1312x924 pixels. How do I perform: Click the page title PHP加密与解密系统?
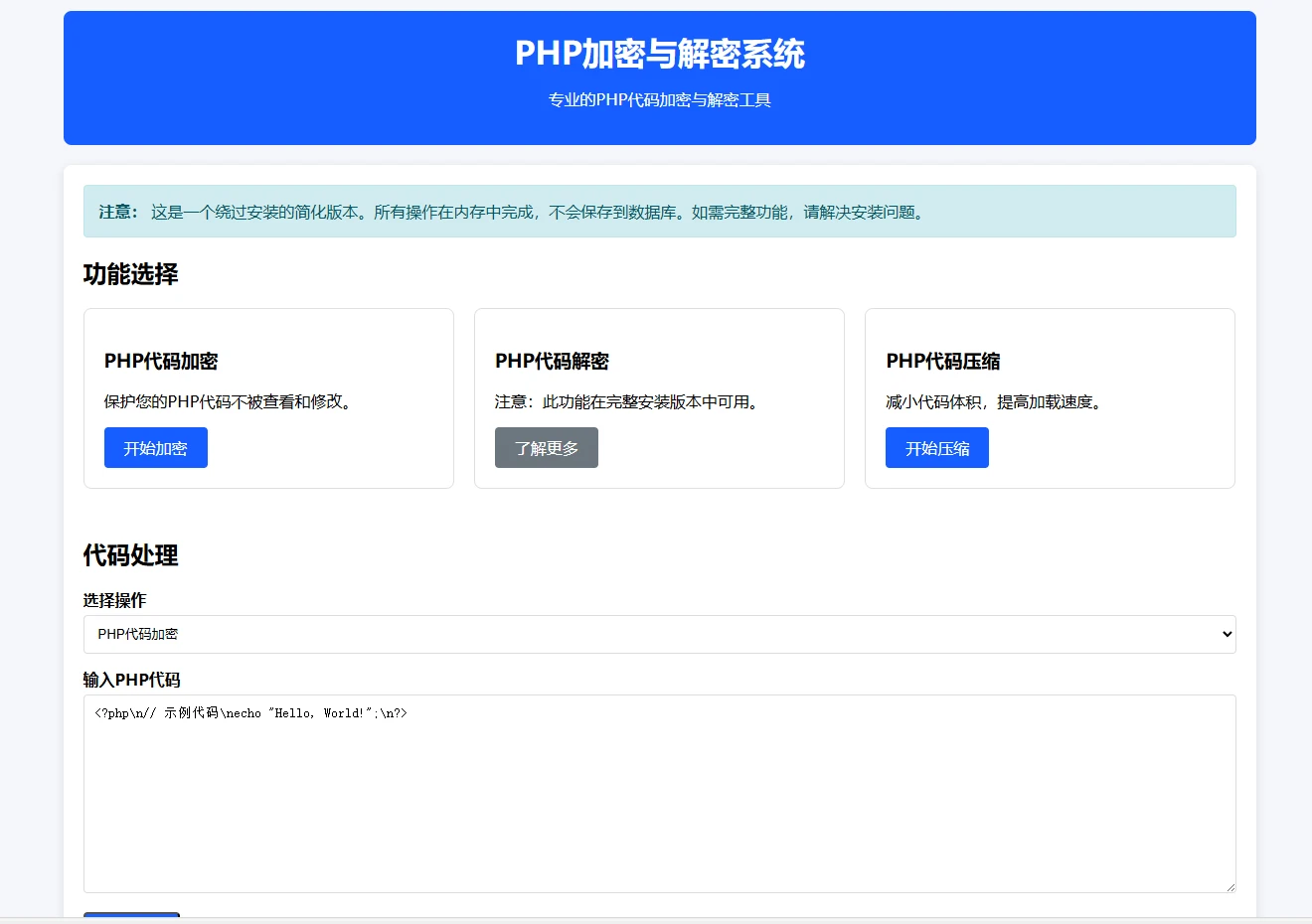[x=659, y=54]
